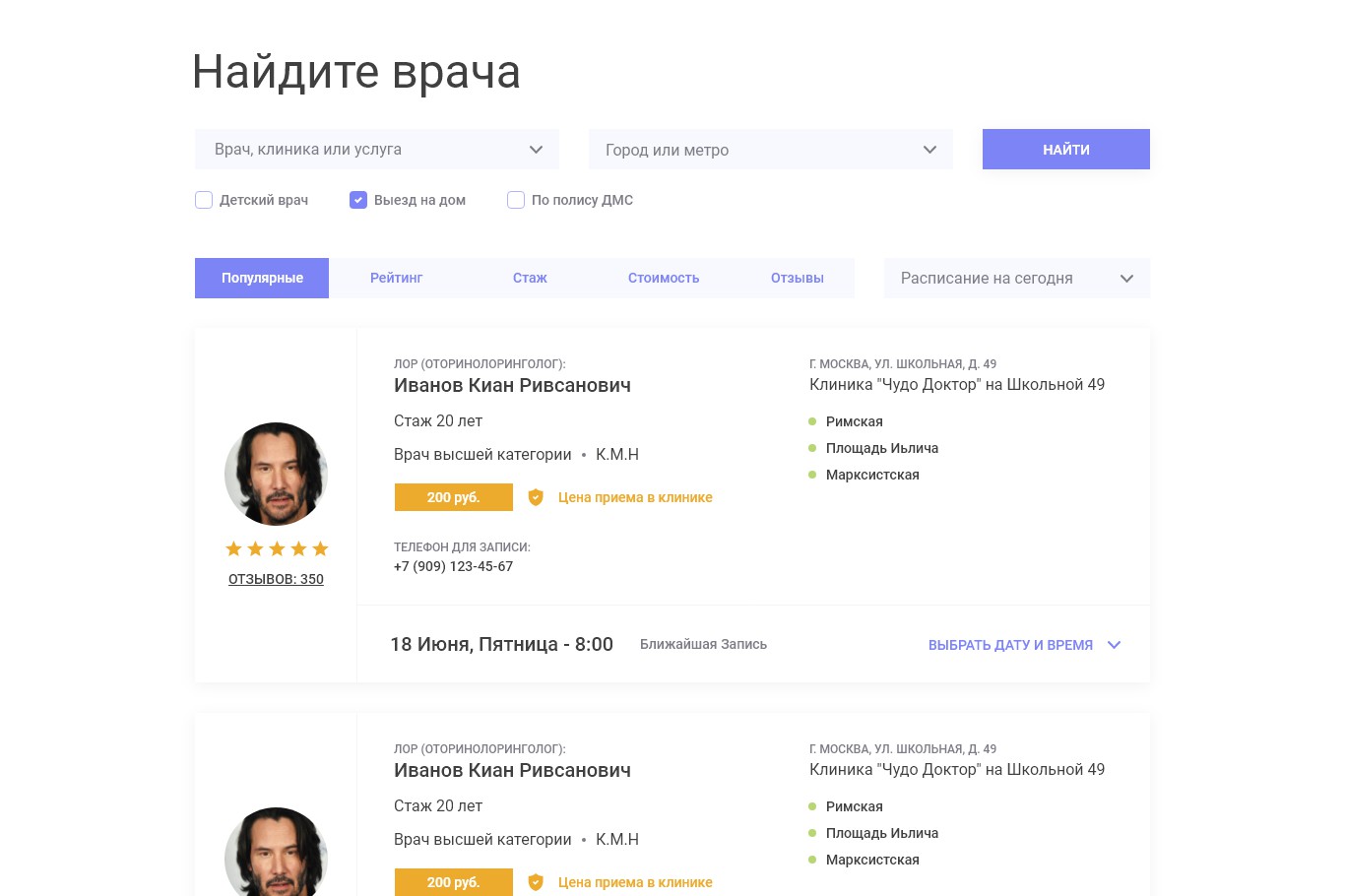This screenshot has width=1345, height=896.
Task: Click Врач высшей категории in first card
Action: tap(482, 454)
